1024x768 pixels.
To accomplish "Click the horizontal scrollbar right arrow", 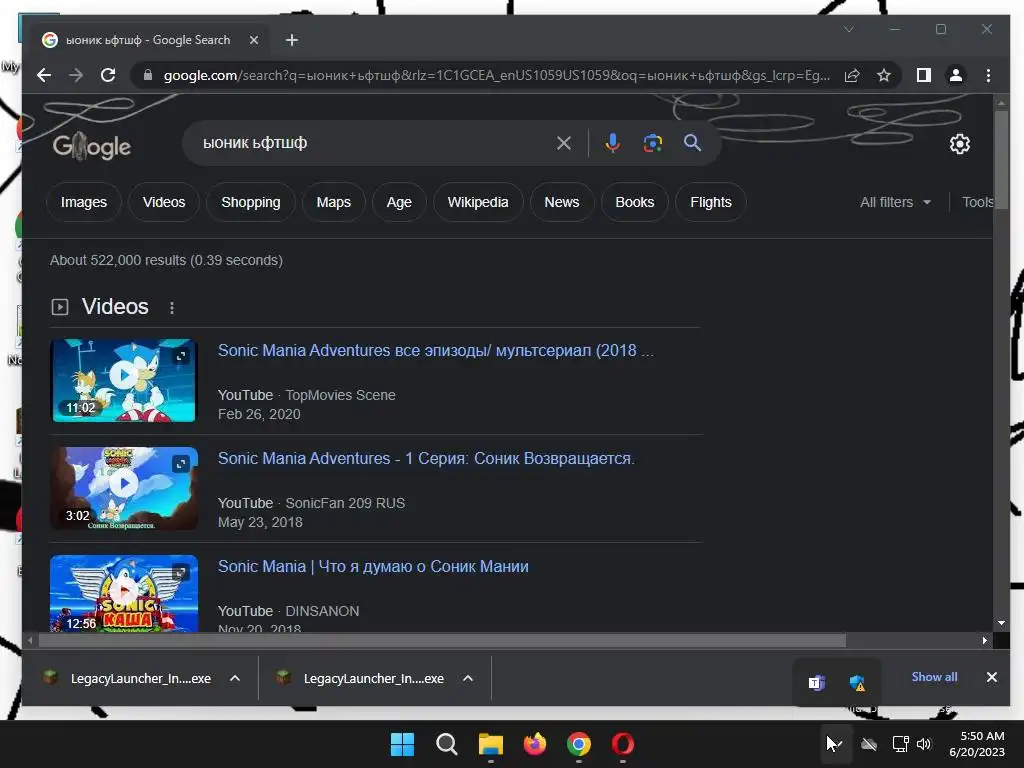I will [x=984, y=641].
